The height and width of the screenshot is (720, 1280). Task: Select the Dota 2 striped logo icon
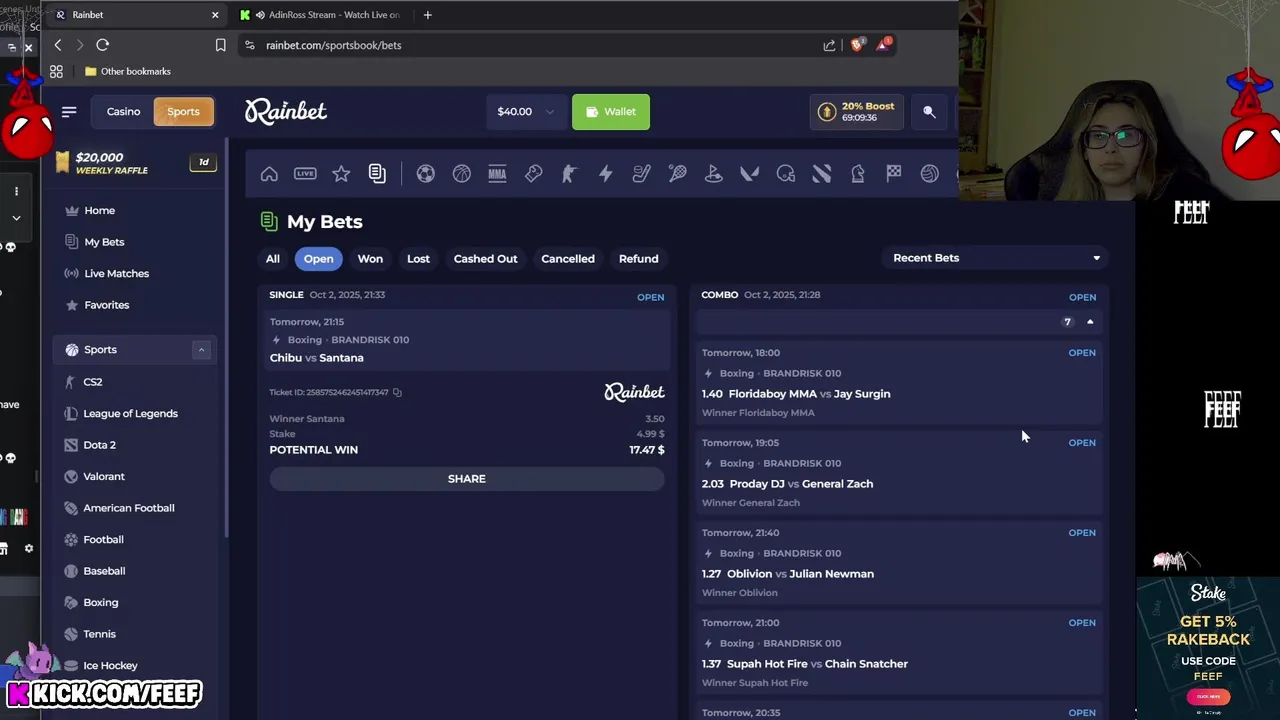tap(821, 174)
